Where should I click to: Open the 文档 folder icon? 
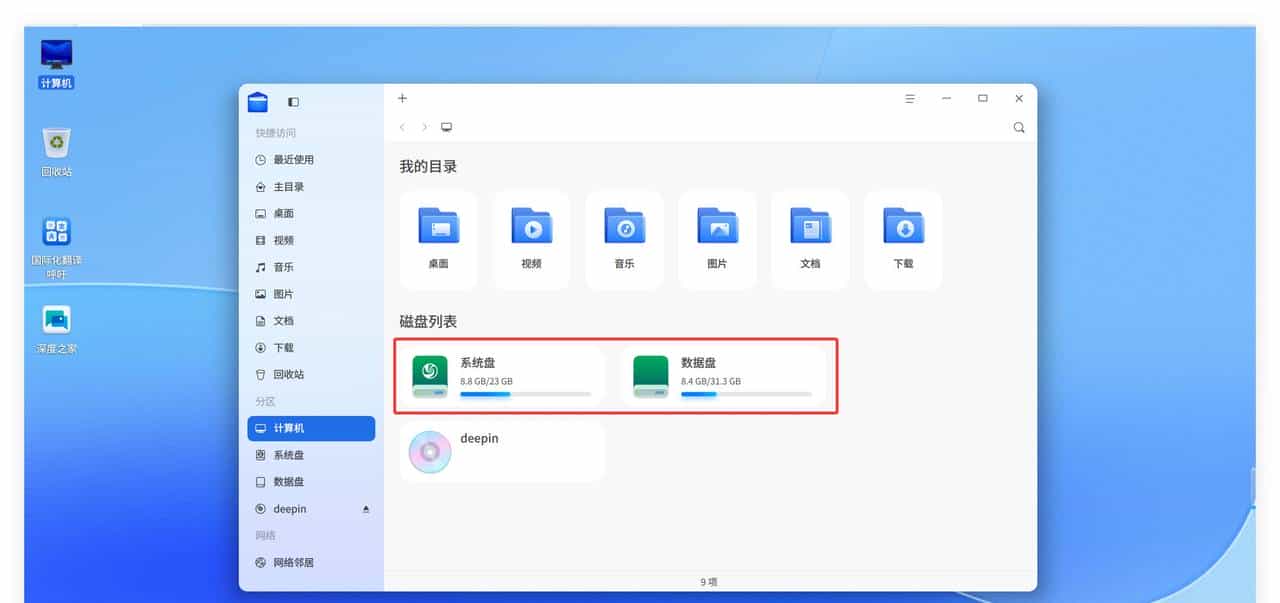[810, 227]
